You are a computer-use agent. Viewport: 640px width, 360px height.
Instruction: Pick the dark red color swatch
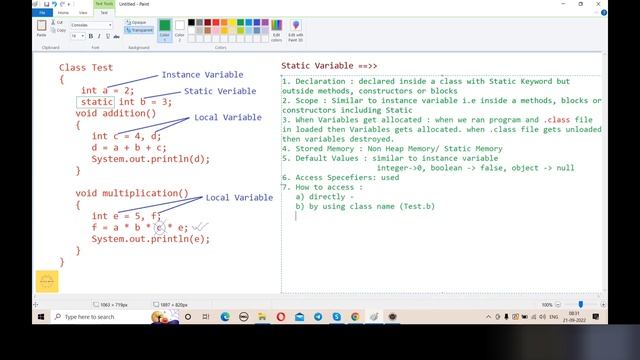click(207, 22)
